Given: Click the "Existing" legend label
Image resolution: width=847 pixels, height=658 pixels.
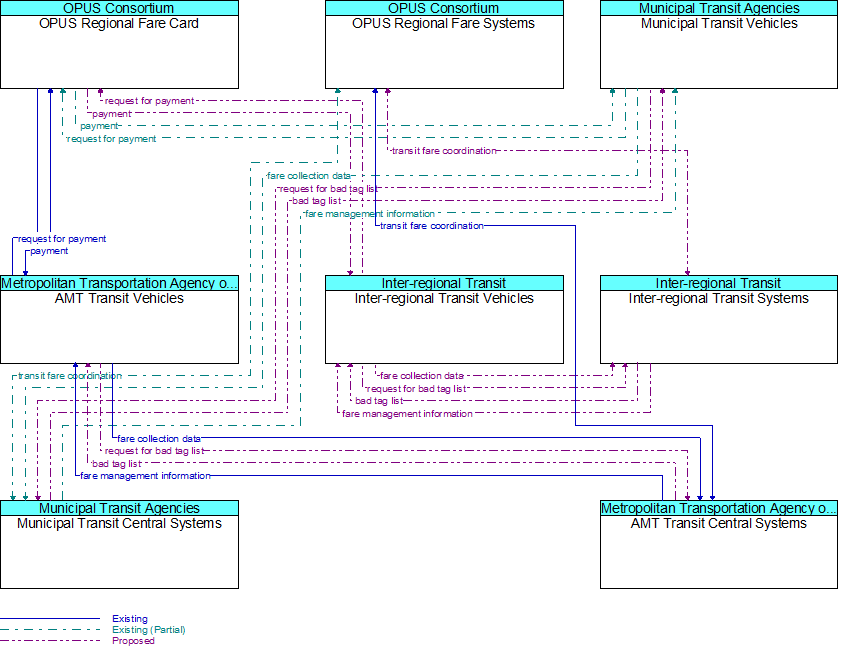Looking at the screenshot, I should 130,619.
